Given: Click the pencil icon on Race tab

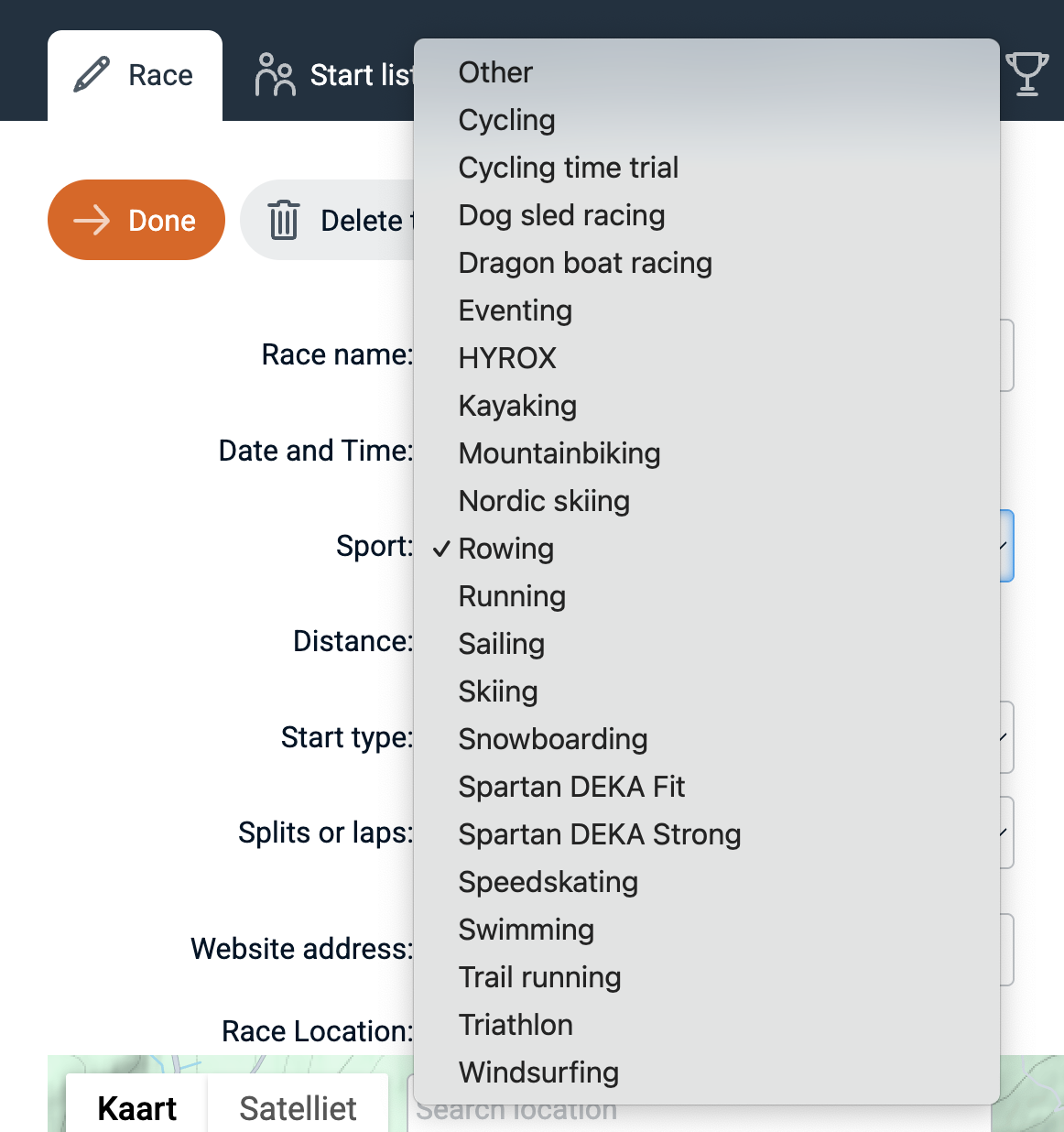Looking at the screenshot, I should 92,74.
